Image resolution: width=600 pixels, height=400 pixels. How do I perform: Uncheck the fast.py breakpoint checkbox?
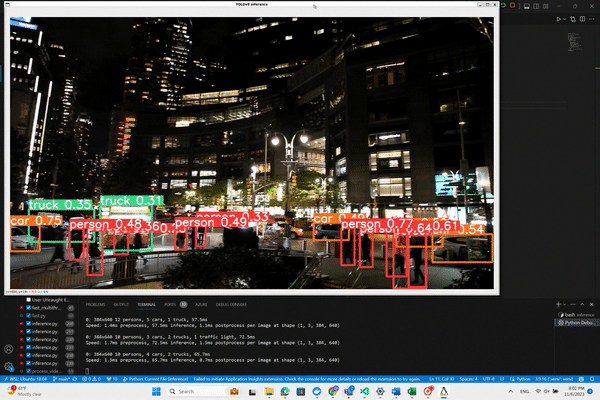28,316
